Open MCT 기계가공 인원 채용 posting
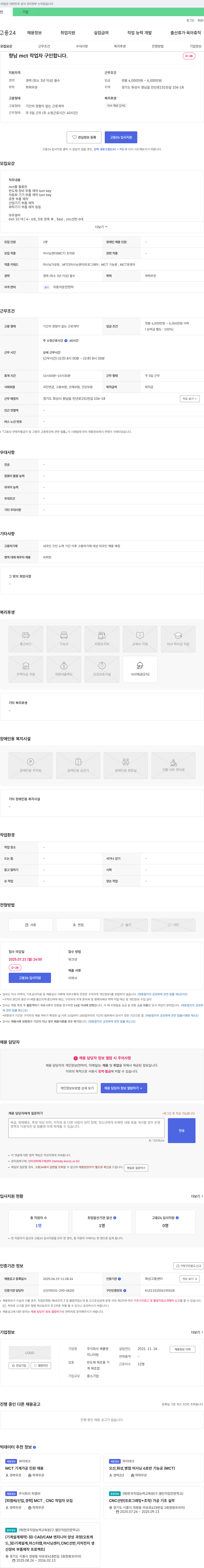 coord(24,1468)
